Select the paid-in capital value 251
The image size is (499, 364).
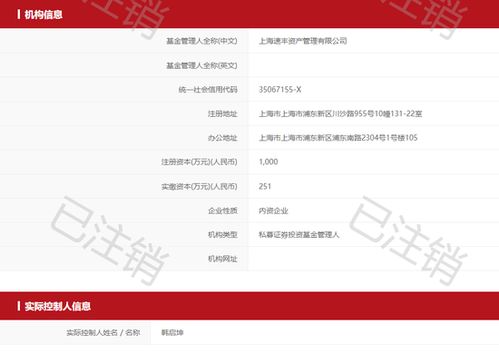click(265, 186)
